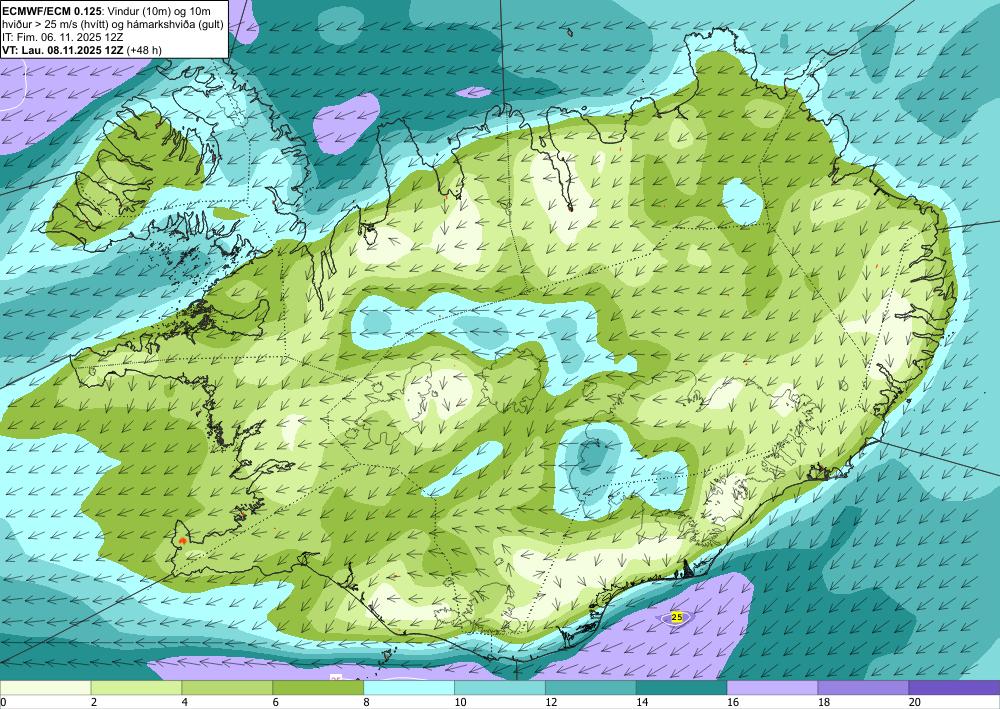
Task: Click the '10' scale label
Action: click(x=460, y=703)
